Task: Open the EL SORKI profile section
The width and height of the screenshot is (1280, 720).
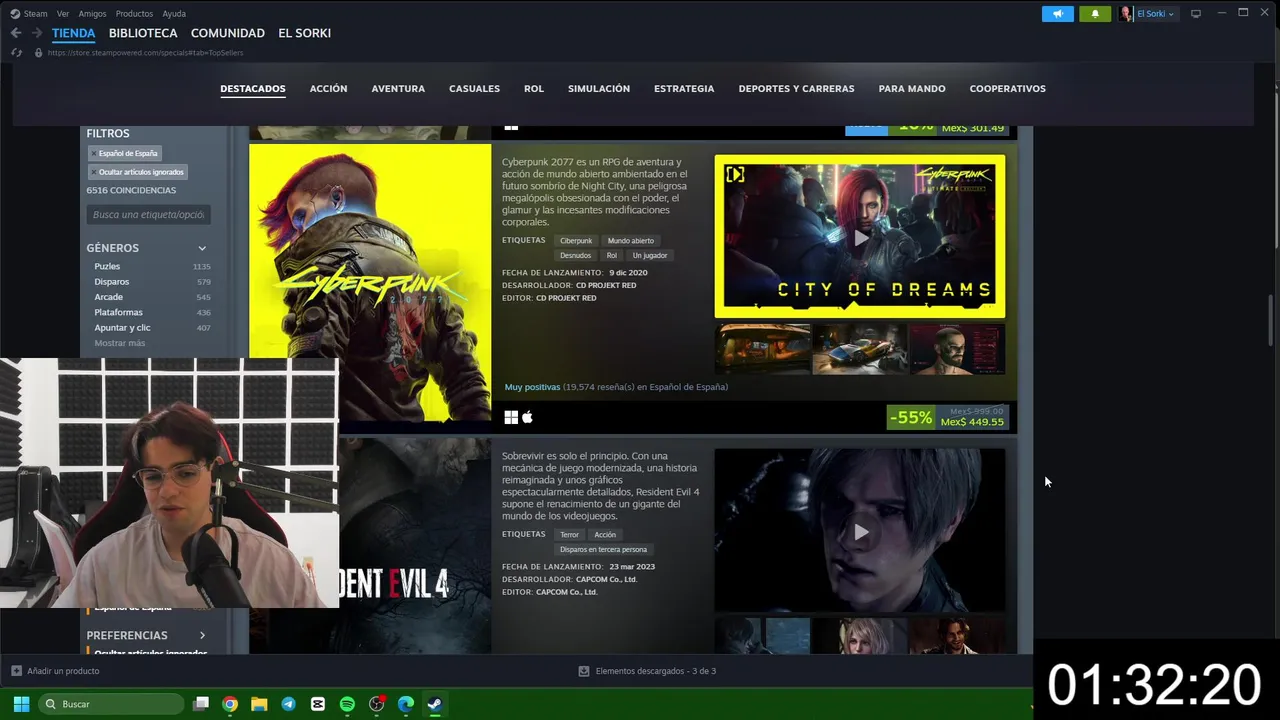Action: click(304, 33)
